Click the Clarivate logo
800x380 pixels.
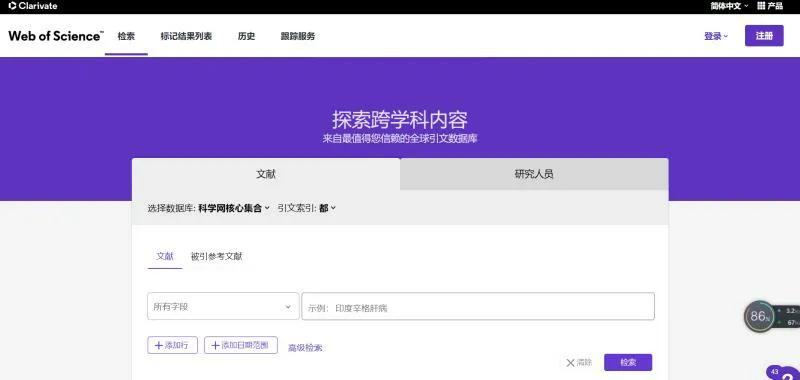tap(33, 6)
